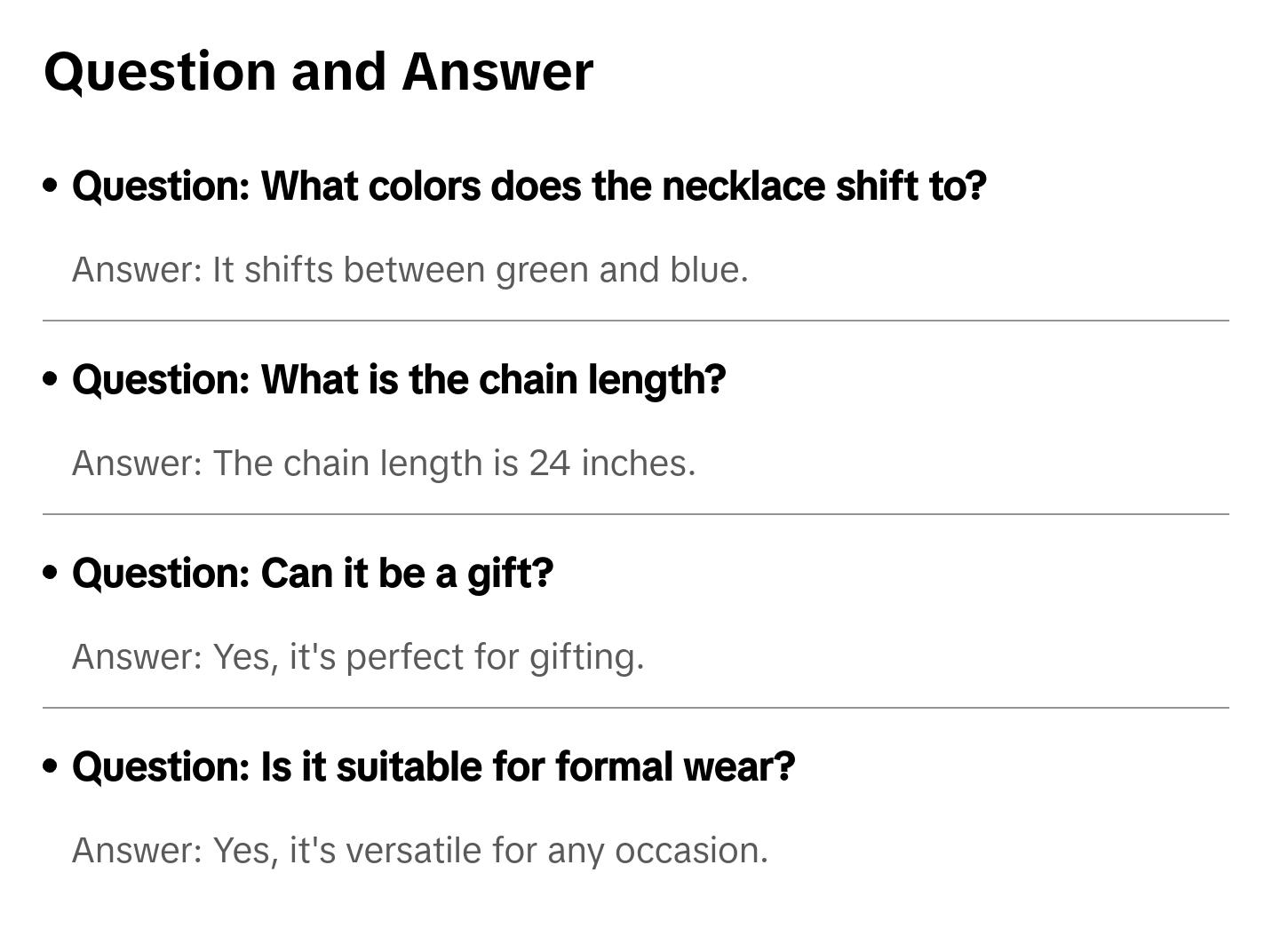This screenshot has width=1272, height=952.
Task: Click the answer stating chain length
Action: pos(384,463)
